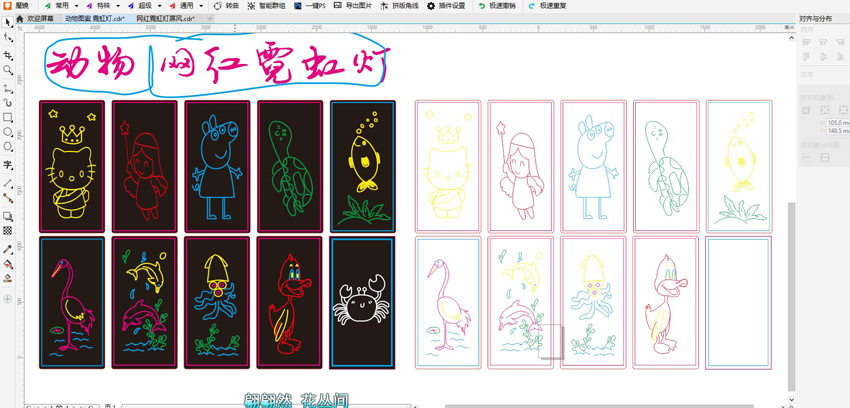Select the white crab neon panel
Image resolution: width=850 pixels, height=408 pixels.
[x=363, y=302]
